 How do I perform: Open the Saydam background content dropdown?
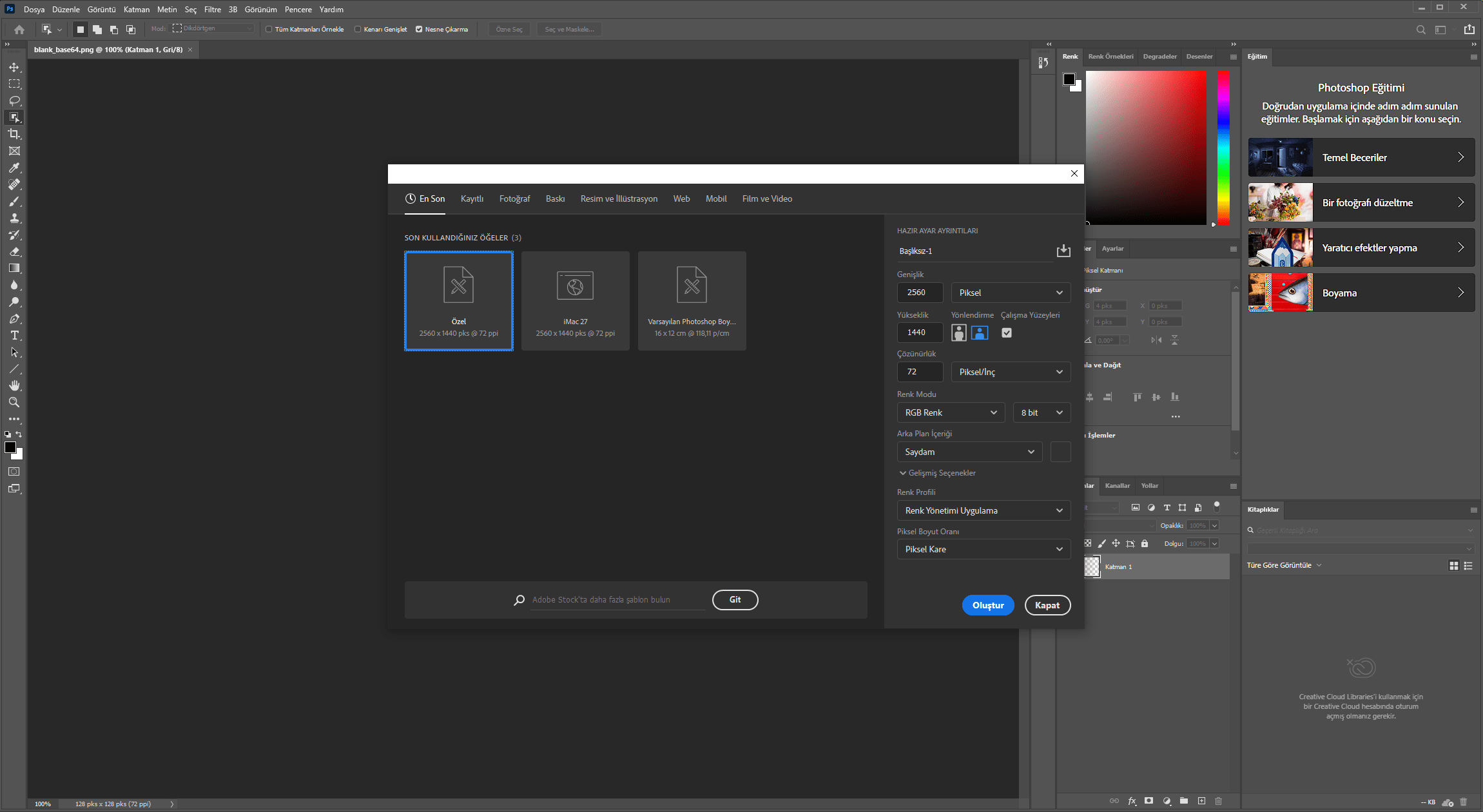pos(969,452)
